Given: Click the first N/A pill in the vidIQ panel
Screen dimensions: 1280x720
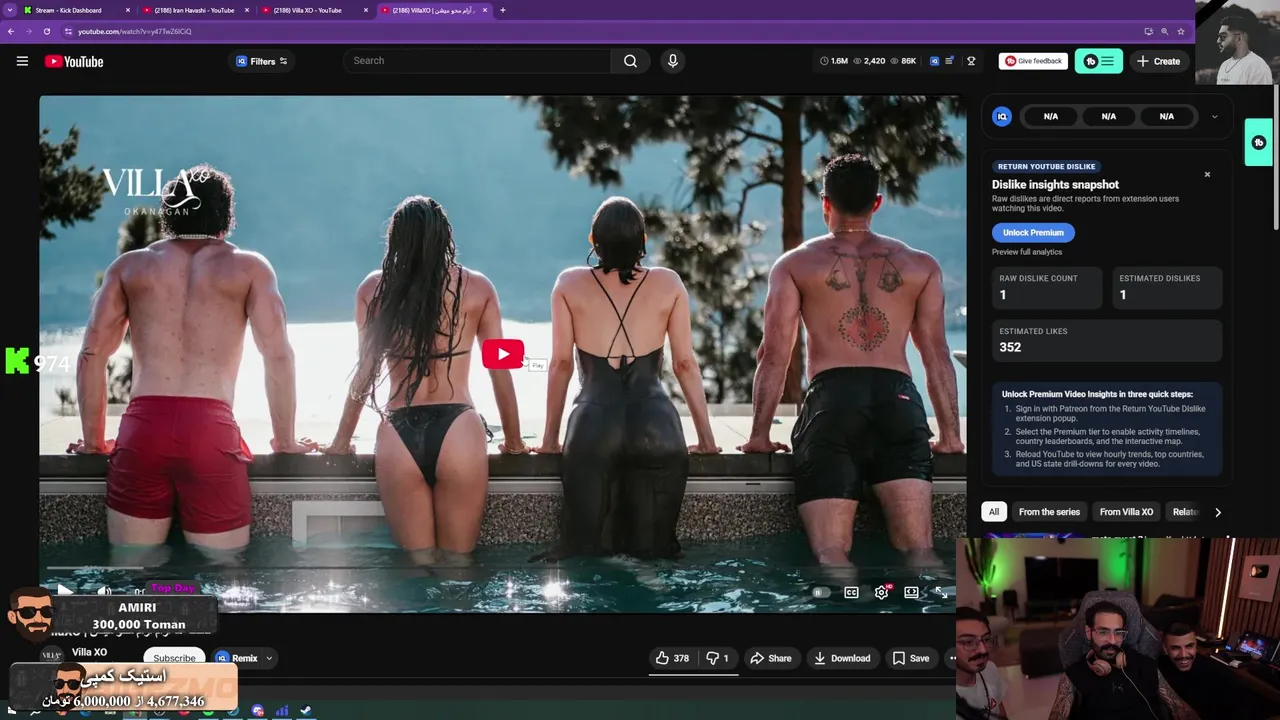Looking at the screenshot, I should tap(1051, 117).
